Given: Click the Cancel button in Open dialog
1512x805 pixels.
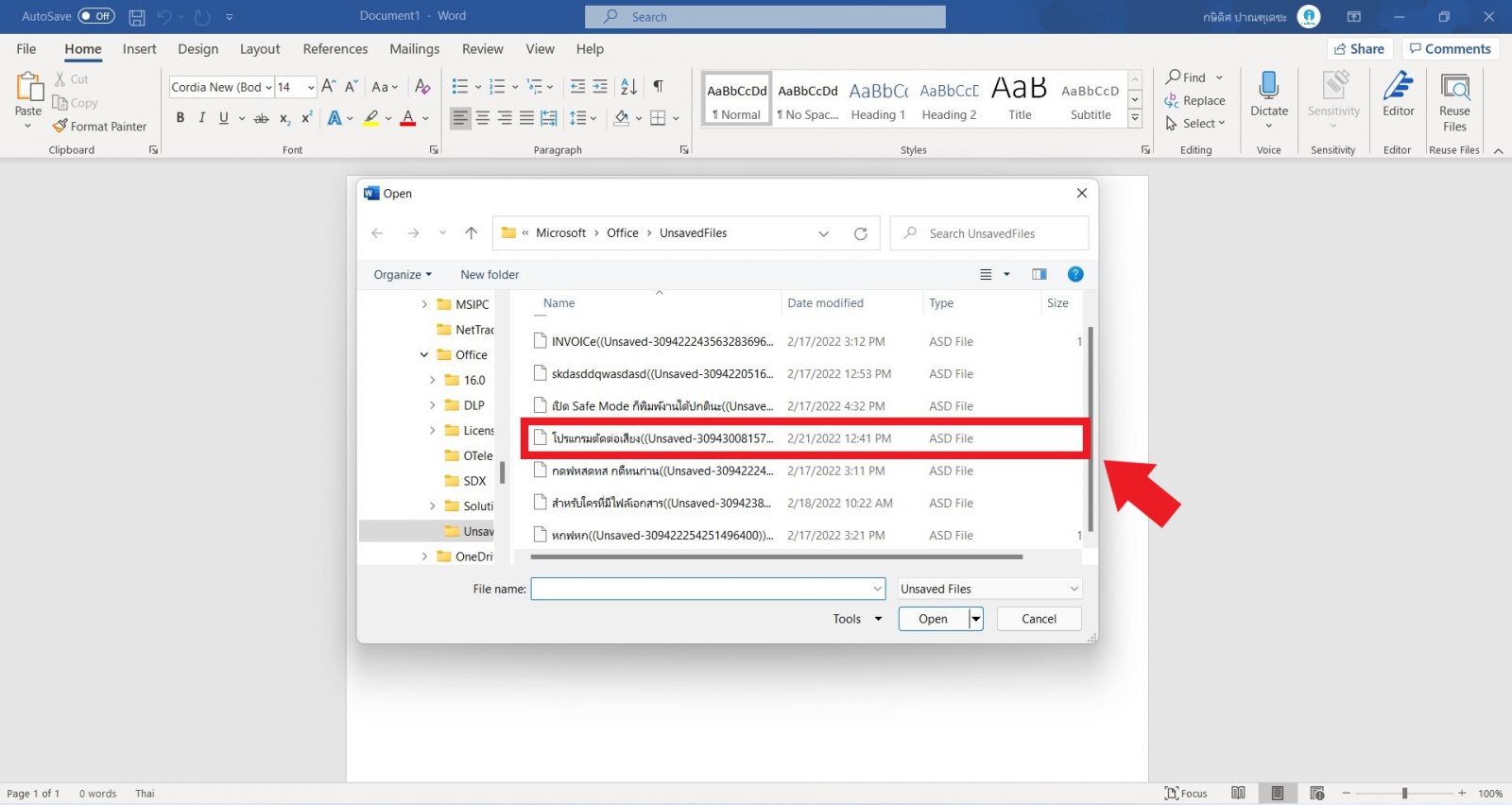Looking at the screenshot, I should tap(1039, 619).
